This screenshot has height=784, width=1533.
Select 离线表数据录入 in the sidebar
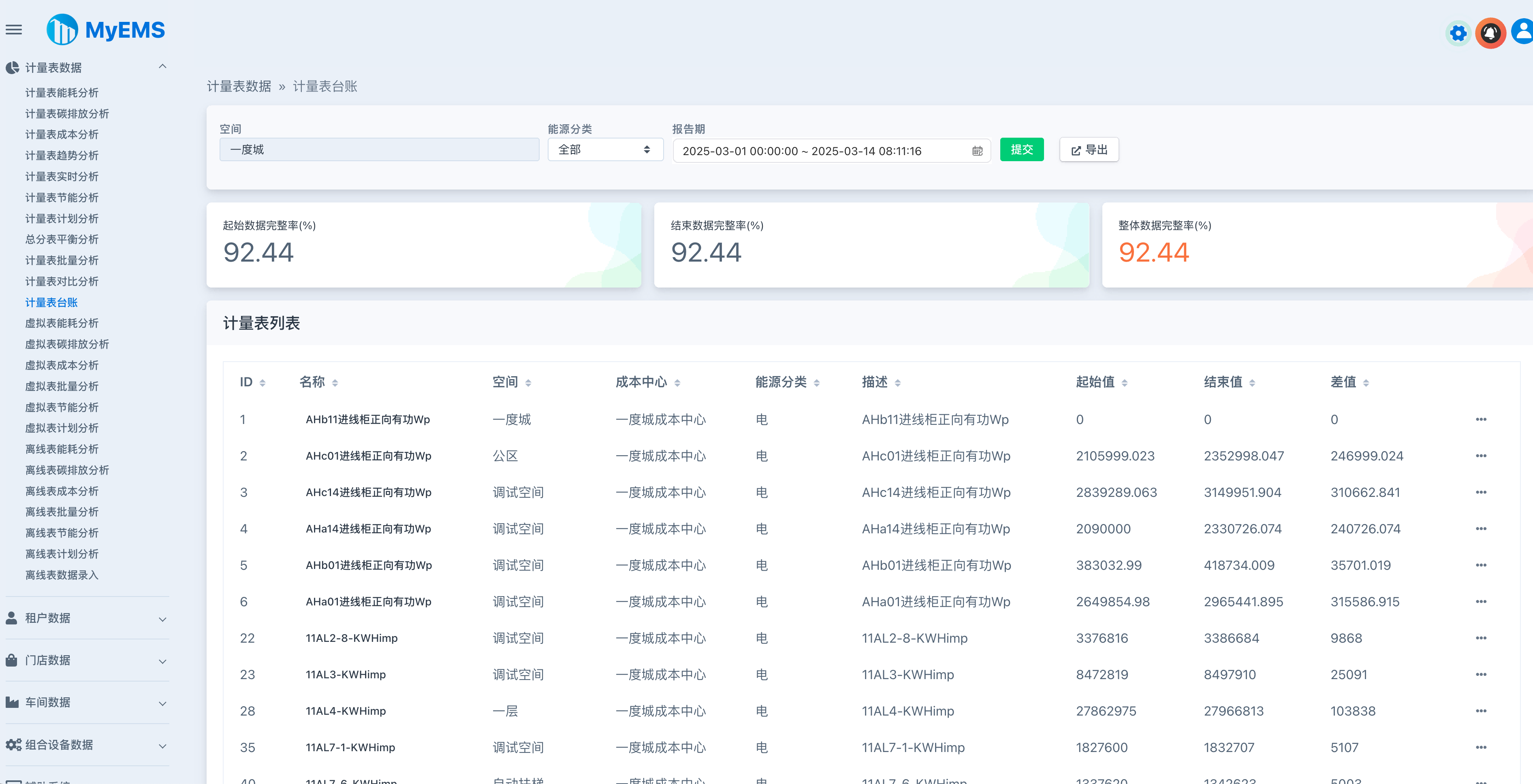[61, 575]
